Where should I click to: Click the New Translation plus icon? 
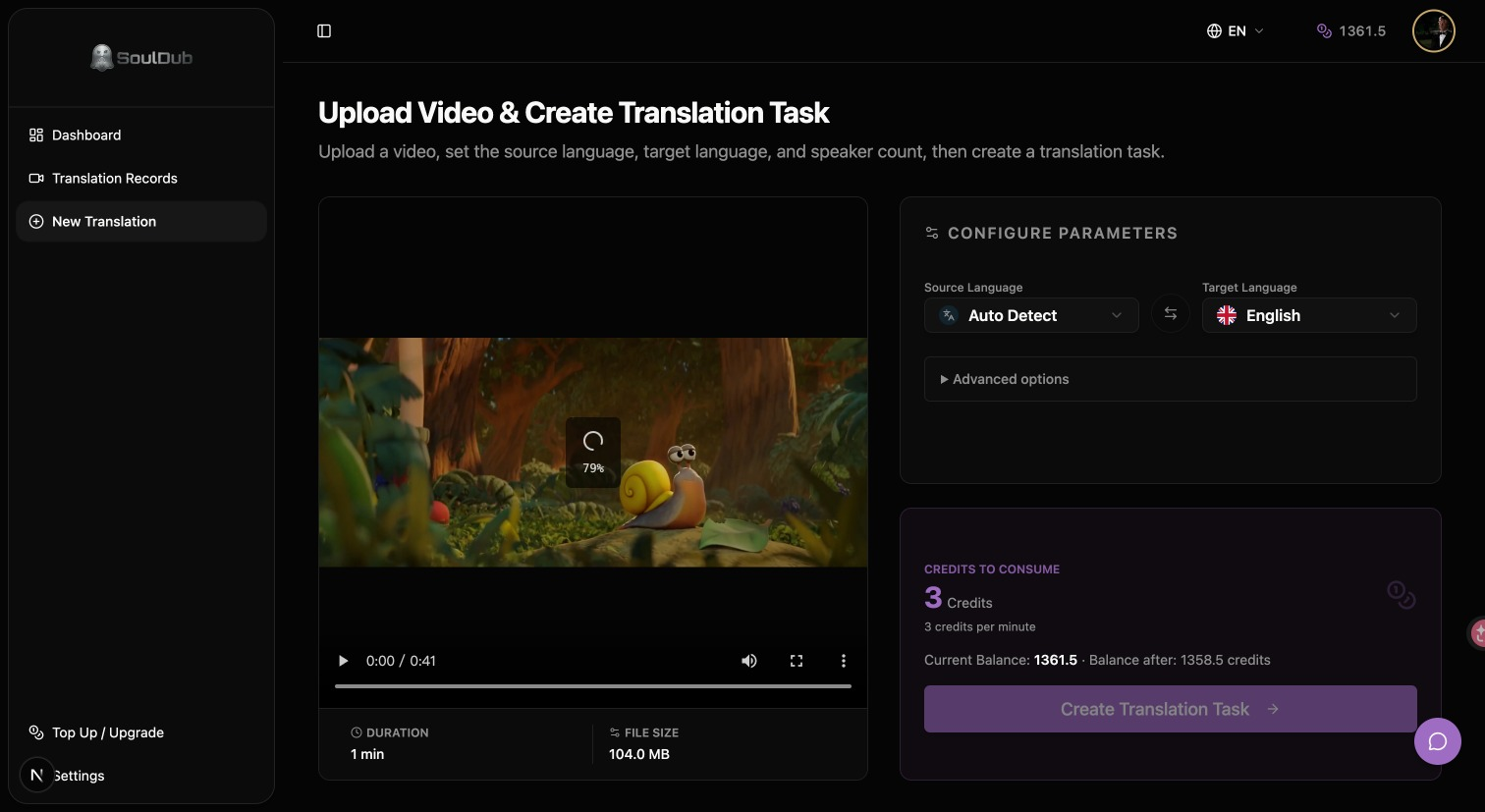pos(36,222)
